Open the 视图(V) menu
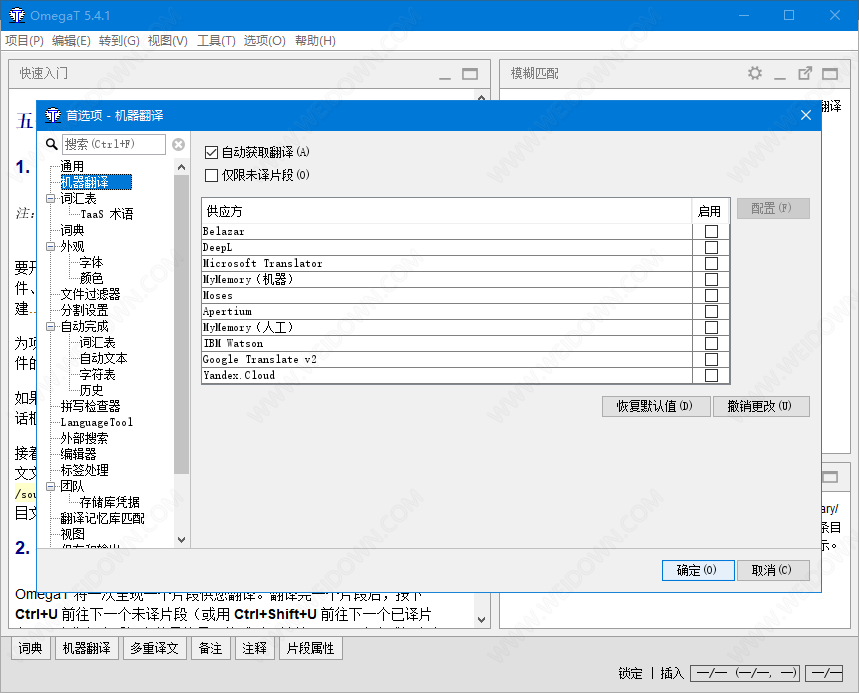The height and width of the screenshot is (693, 859). pos(168,41)
